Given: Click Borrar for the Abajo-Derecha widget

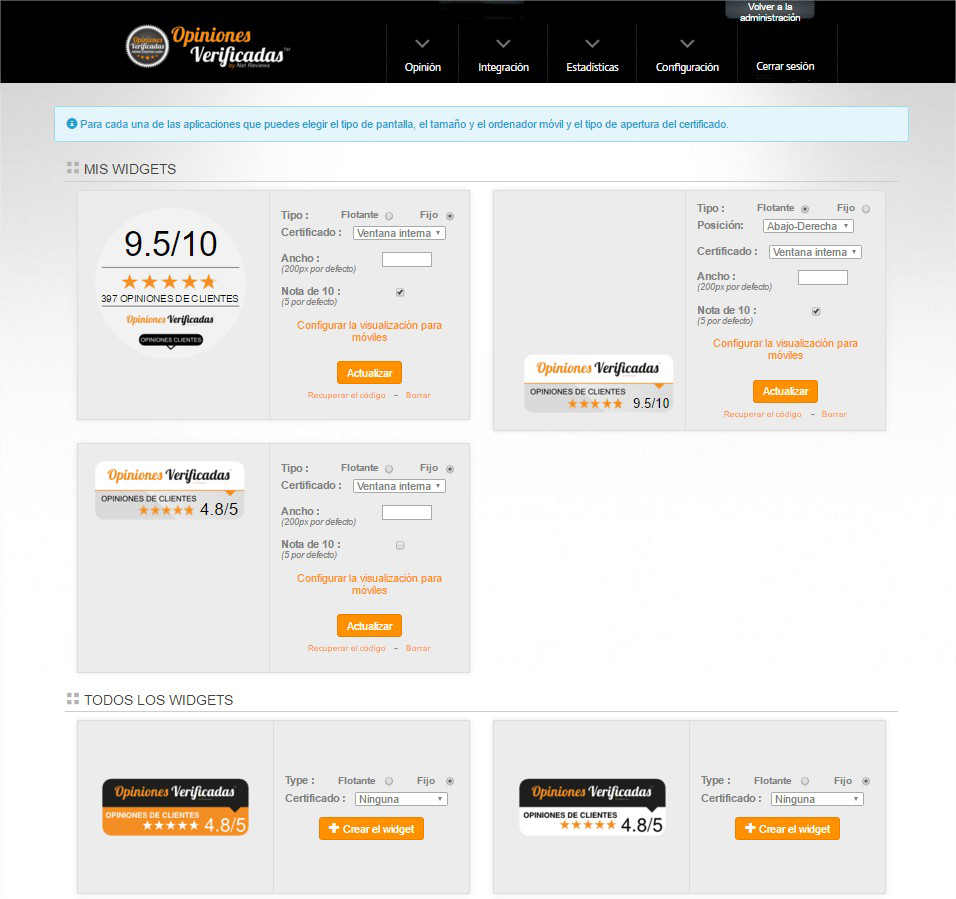Looking at the screenshot, I should [834, 414].
